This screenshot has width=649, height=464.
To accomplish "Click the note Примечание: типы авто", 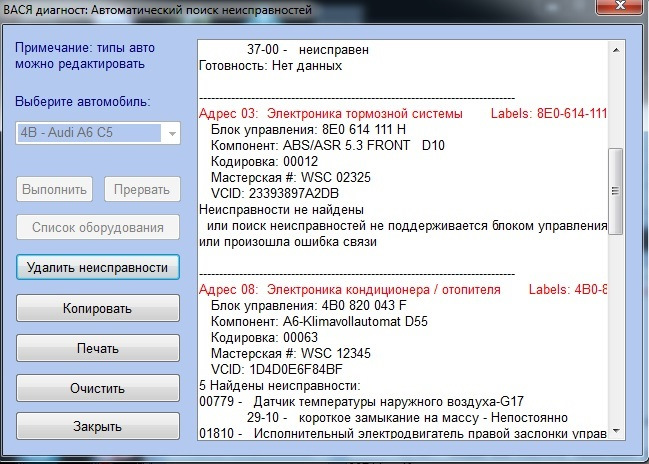I will point(85,48).
